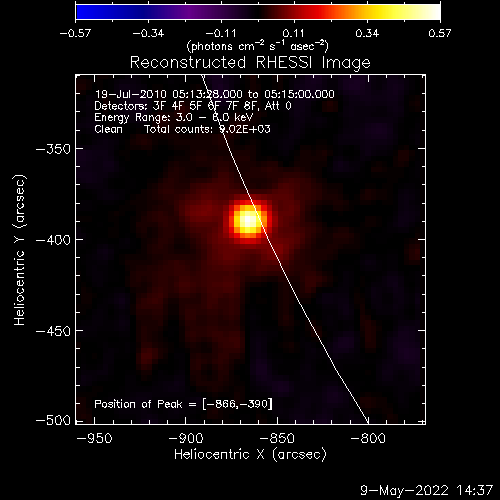This screenshot has height=500, width=500.
Task: Click the 'Energy Range: 3.0 - 6.0 keV' label
Action: [x=174, y=117]
